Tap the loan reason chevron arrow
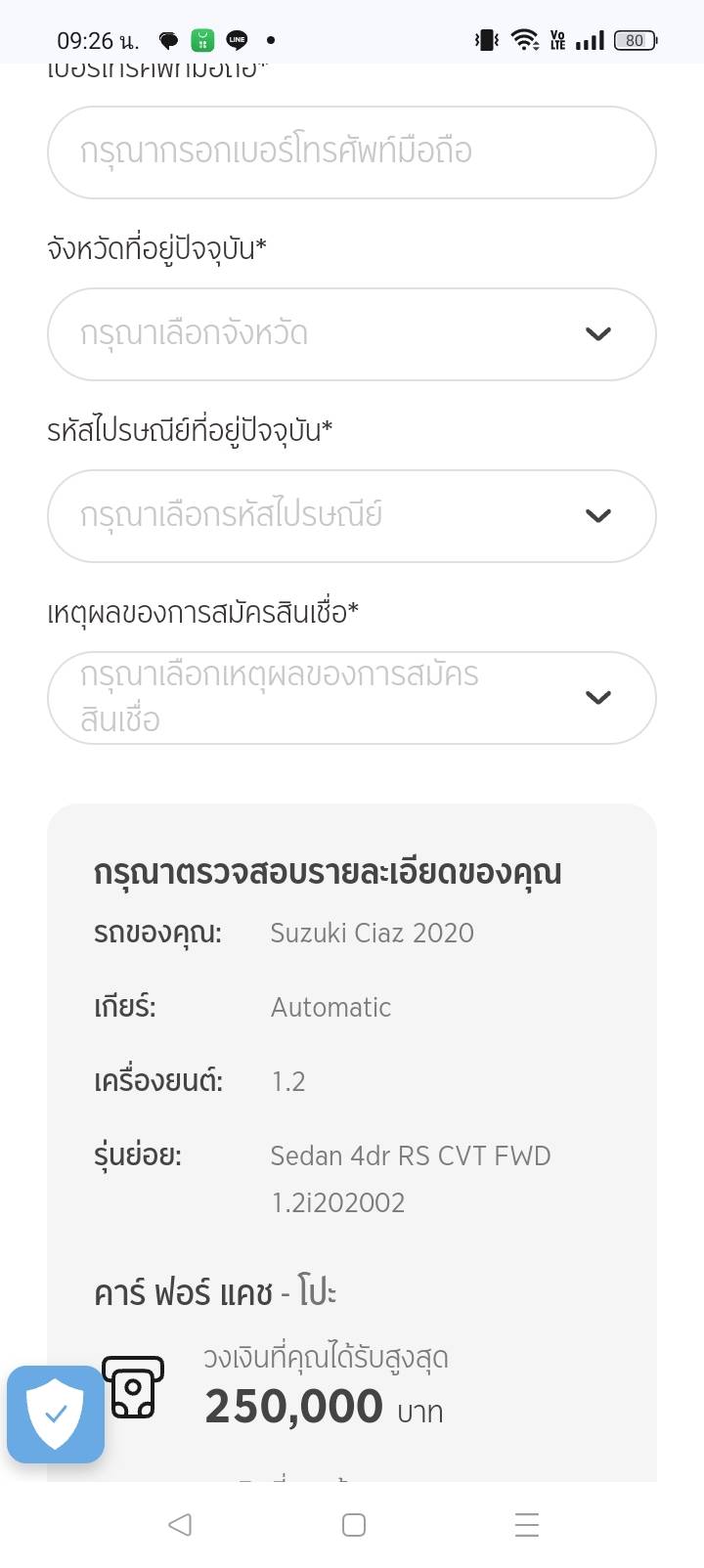Screen dimensions: 704x1568 597,698
